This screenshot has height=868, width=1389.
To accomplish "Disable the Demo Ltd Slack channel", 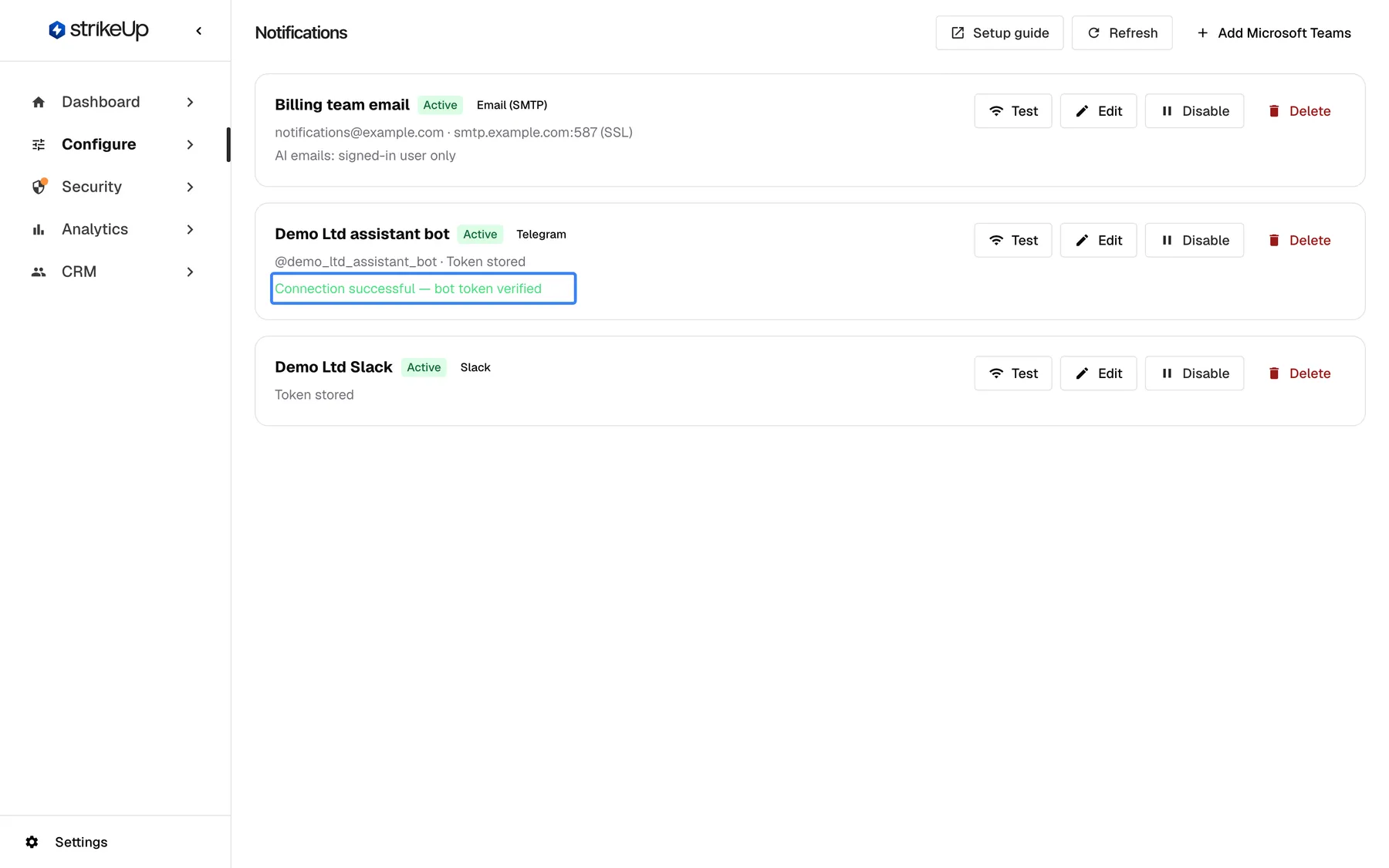I will (x=1195, y=373).
